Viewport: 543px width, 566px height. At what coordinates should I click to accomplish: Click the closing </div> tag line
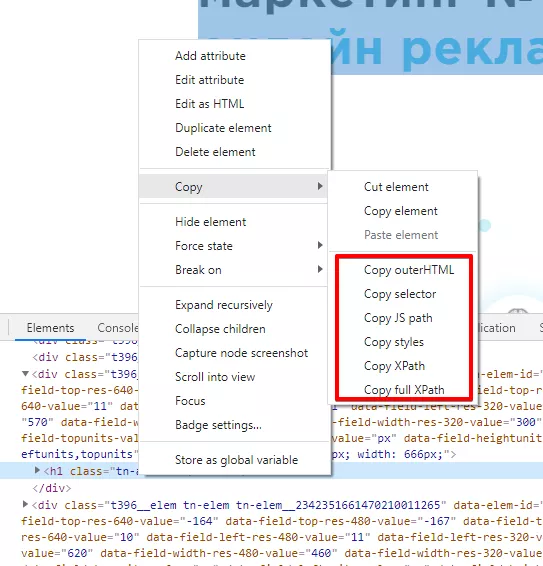52,488
